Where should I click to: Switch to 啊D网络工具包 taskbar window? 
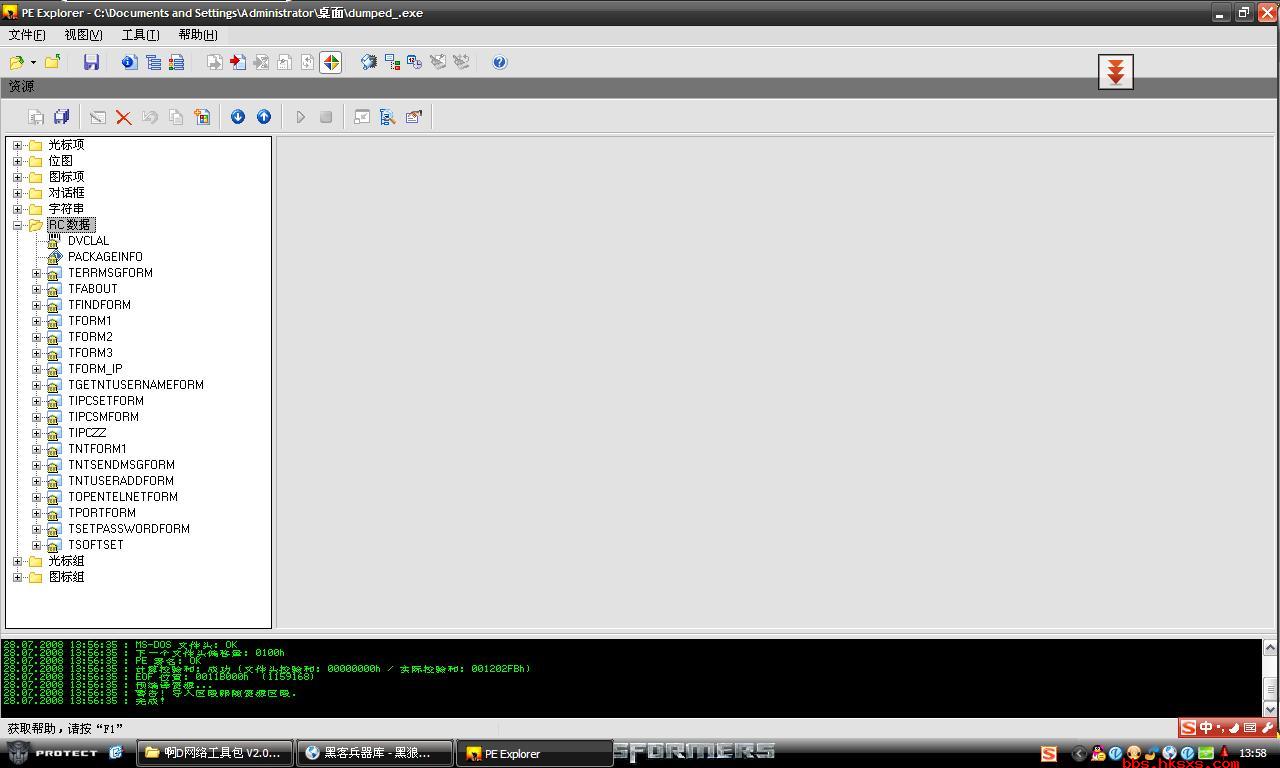pyautogui.click(x=215, y=753)
